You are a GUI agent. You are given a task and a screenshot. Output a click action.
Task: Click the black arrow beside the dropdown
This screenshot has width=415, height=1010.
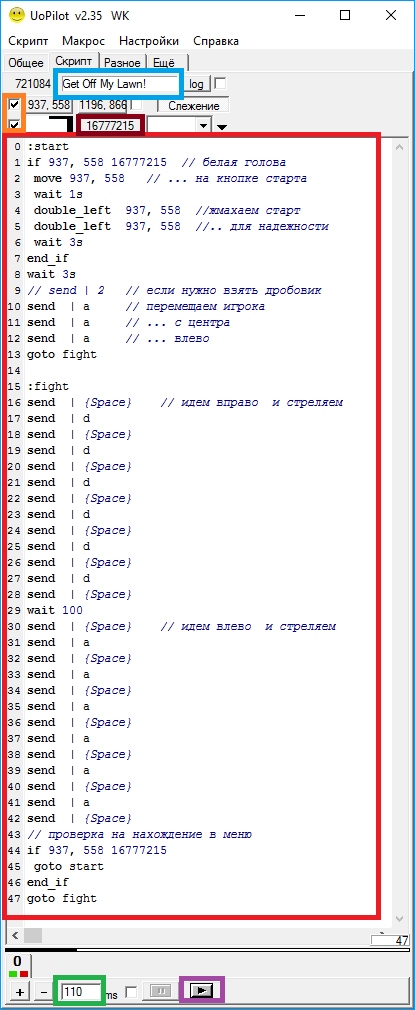click(222, 127)
